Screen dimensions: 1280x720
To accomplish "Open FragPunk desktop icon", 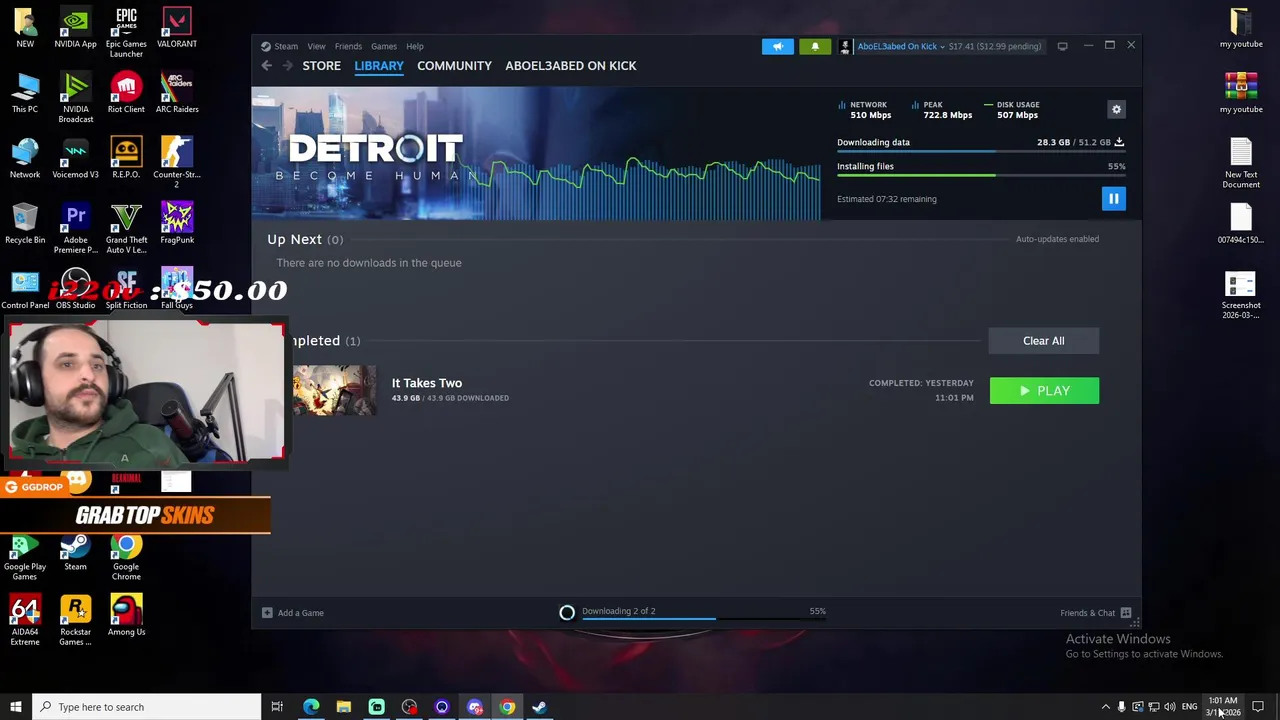I will pyautogui.click(x=177, y=224).
